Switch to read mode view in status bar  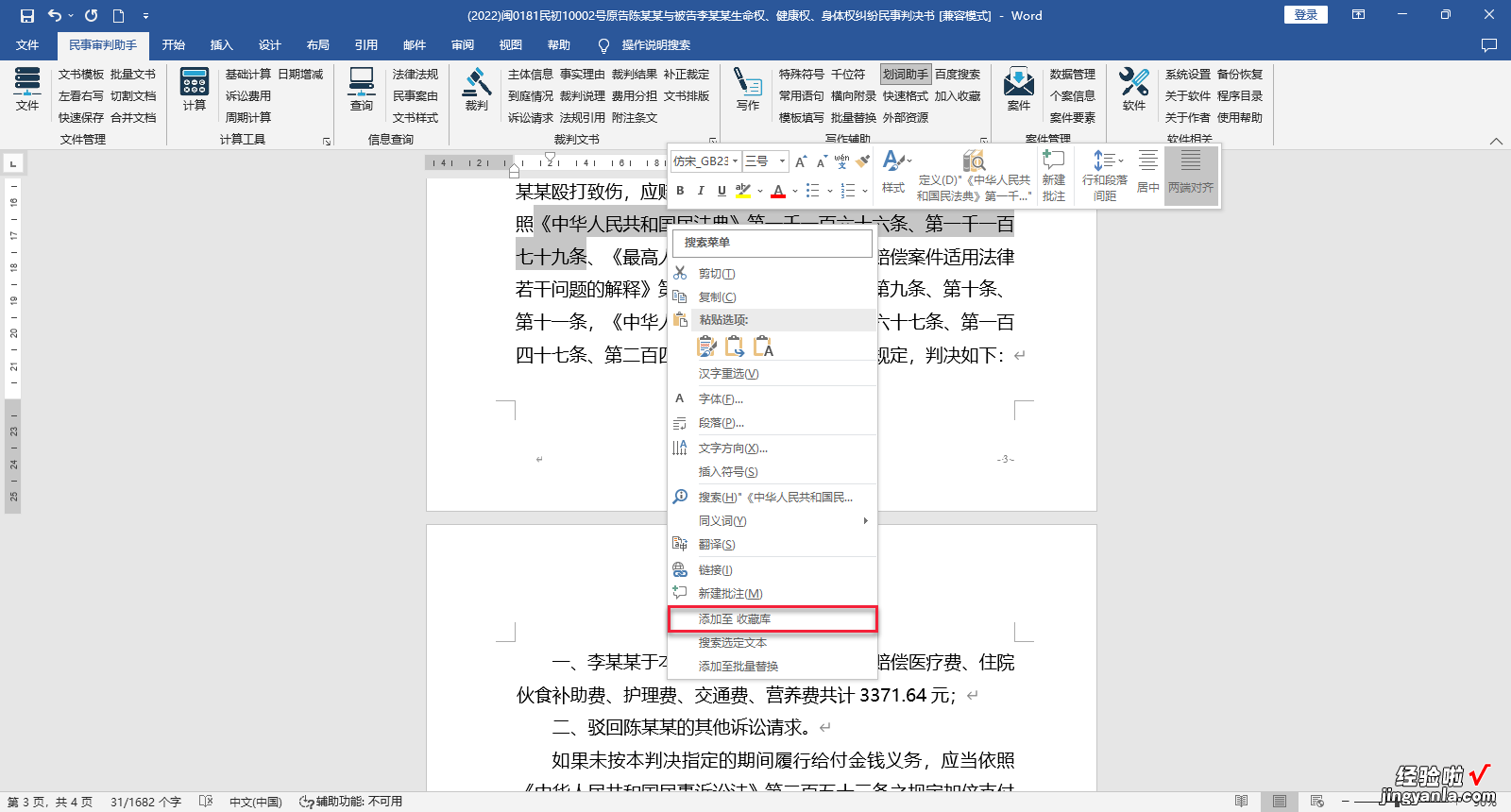coord(1242,802)
